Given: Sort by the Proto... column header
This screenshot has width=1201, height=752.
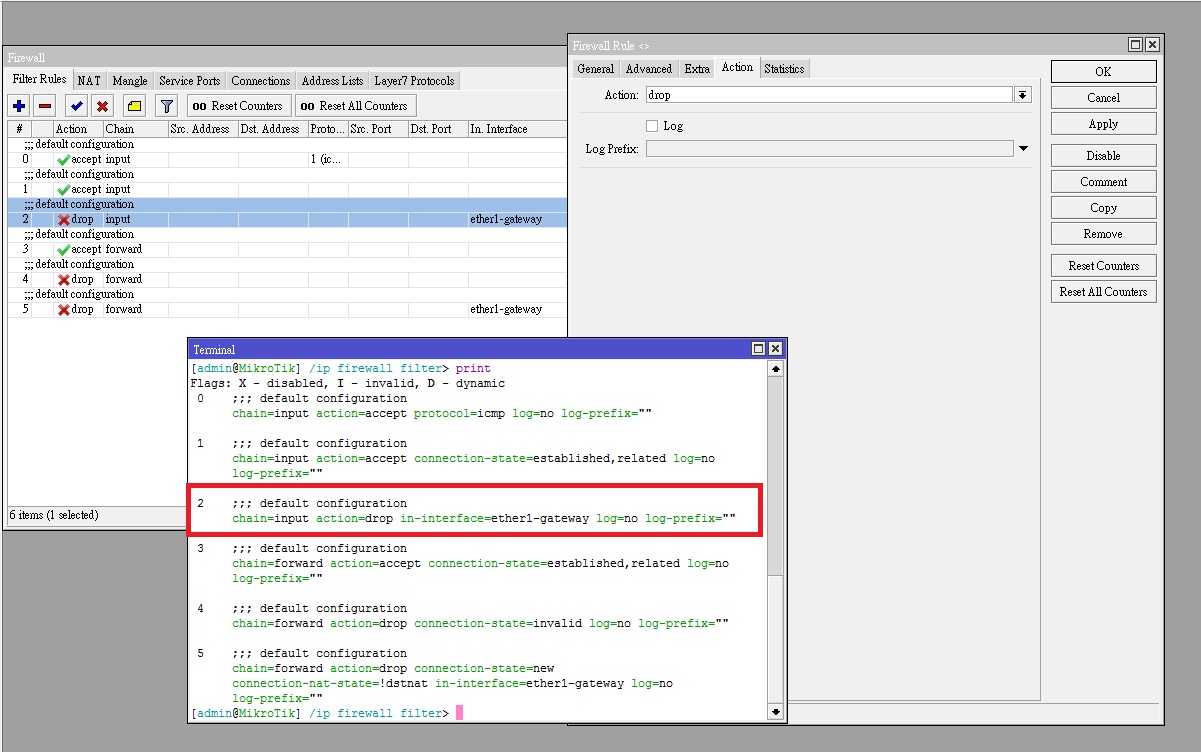Looking at the screenshot, I should [x=327, y=129].
